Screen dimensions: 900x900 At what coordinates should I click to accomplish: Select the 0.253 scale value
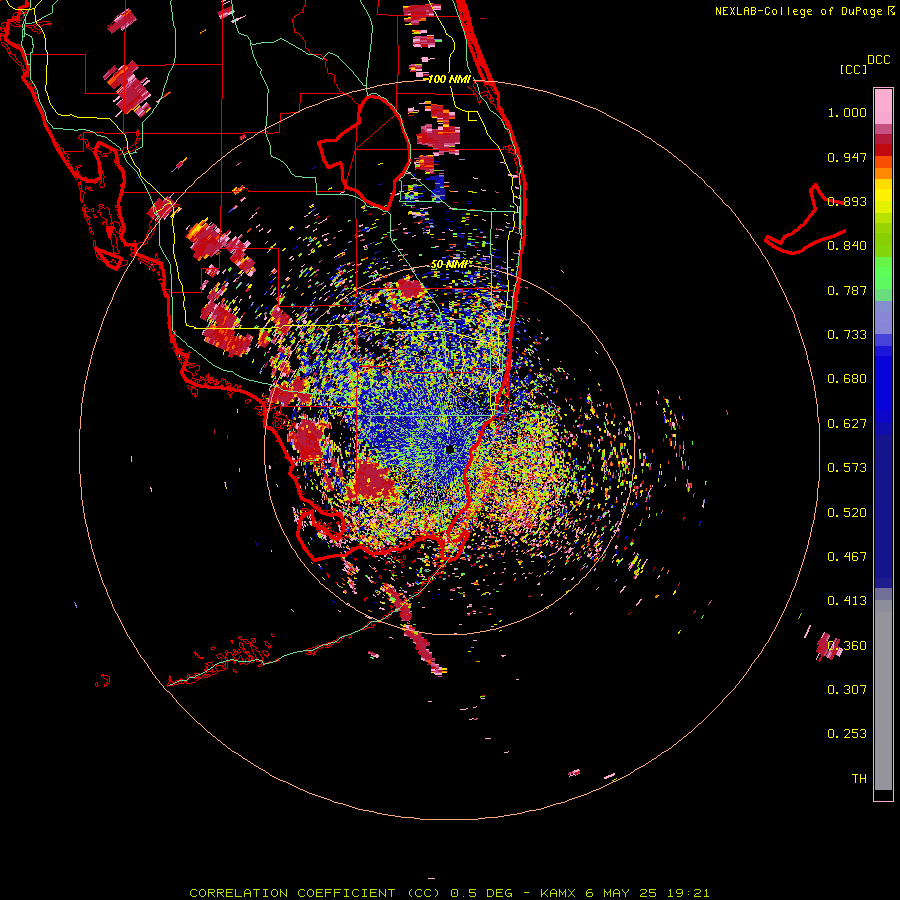pyautogui.click(x=847, y=734)
